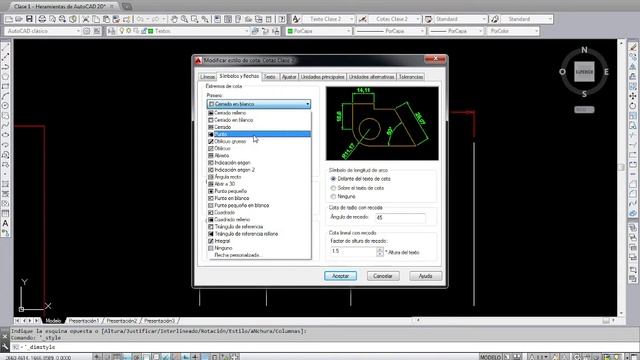640x360 pixels.
Task: Select the Line draw tool
Action: (5, 47)
